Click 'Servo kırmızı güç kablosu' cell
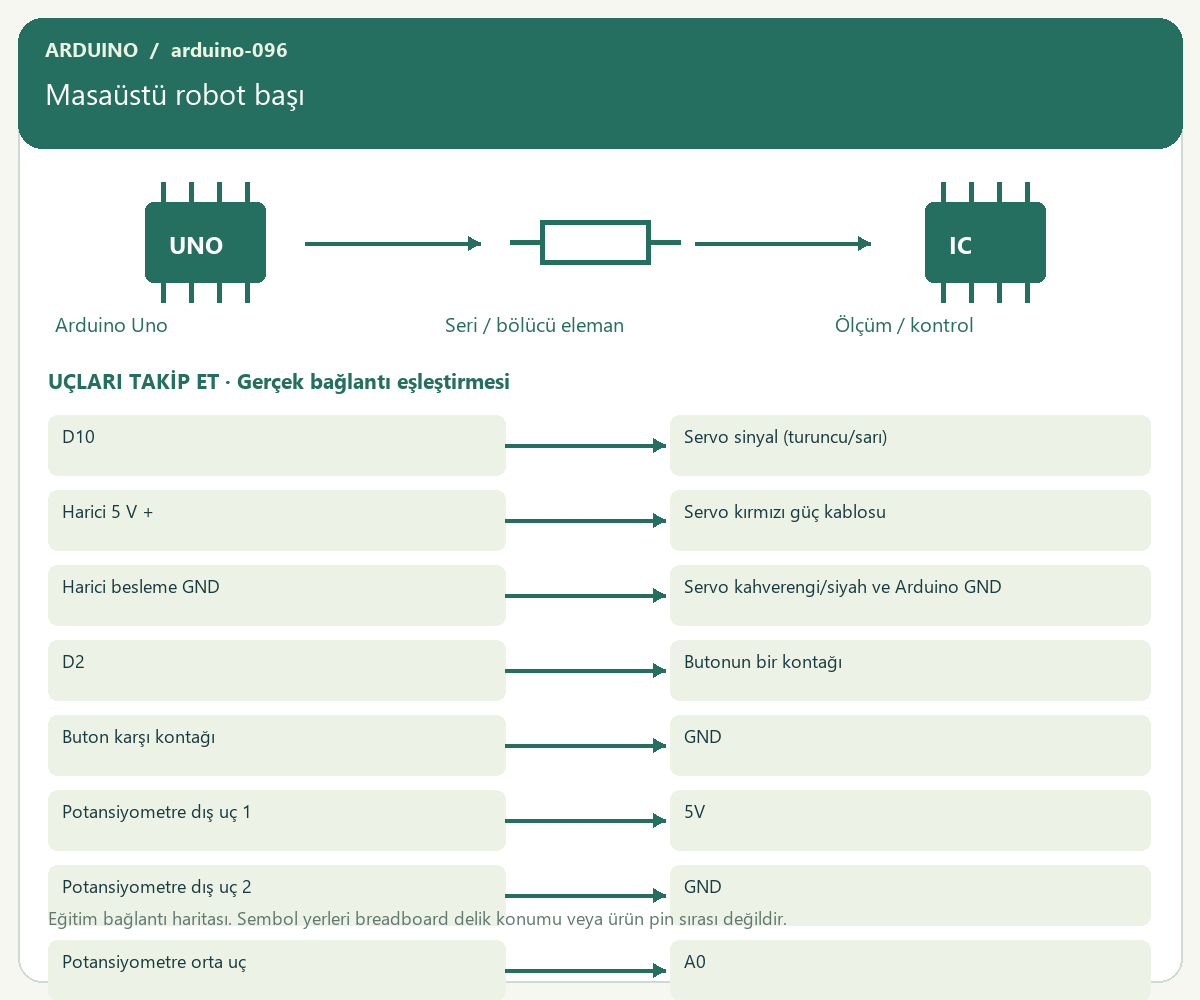Image resolution: width=1200 pixels, height=1000 pixels. point(910,520)
